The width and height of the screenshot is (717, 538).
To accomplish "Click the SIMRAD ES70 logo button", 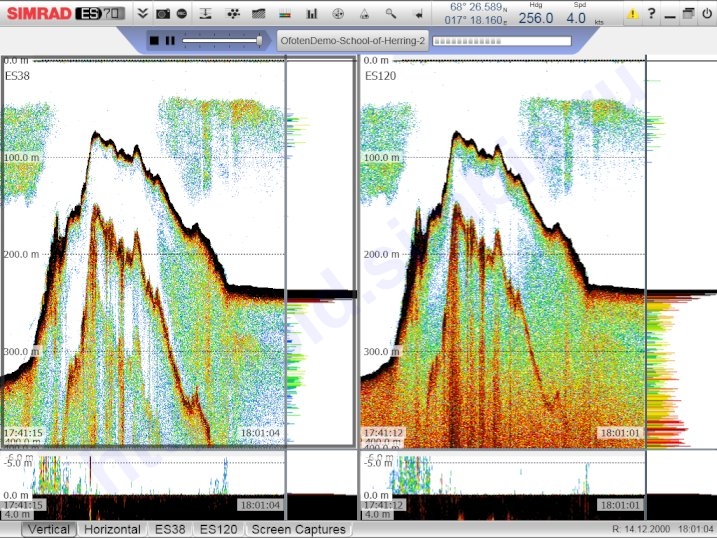I will click(64, 14).
